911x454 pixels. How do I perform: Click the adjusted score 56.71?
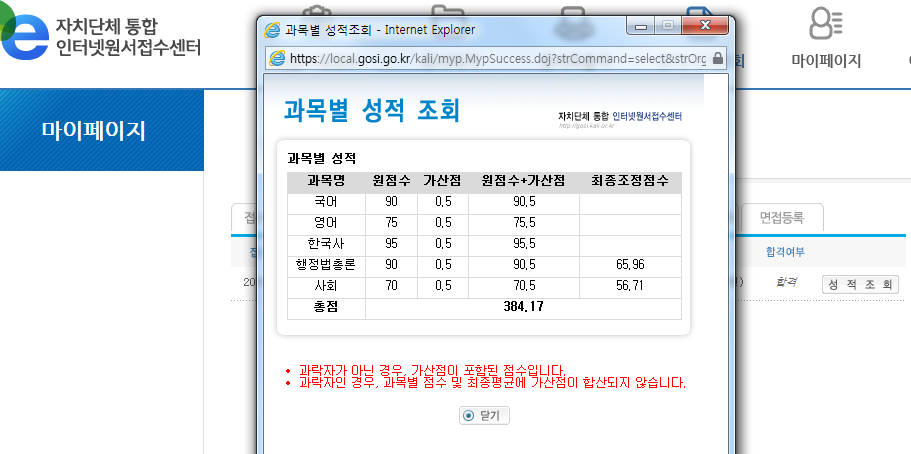630,285
